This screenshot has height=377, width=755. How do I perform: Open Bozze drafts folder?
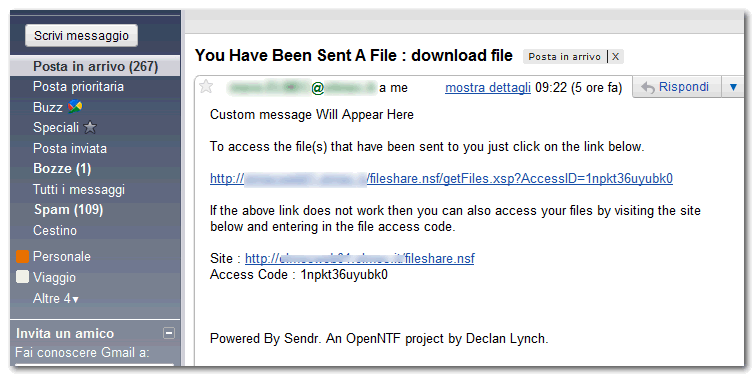[62, 169]
